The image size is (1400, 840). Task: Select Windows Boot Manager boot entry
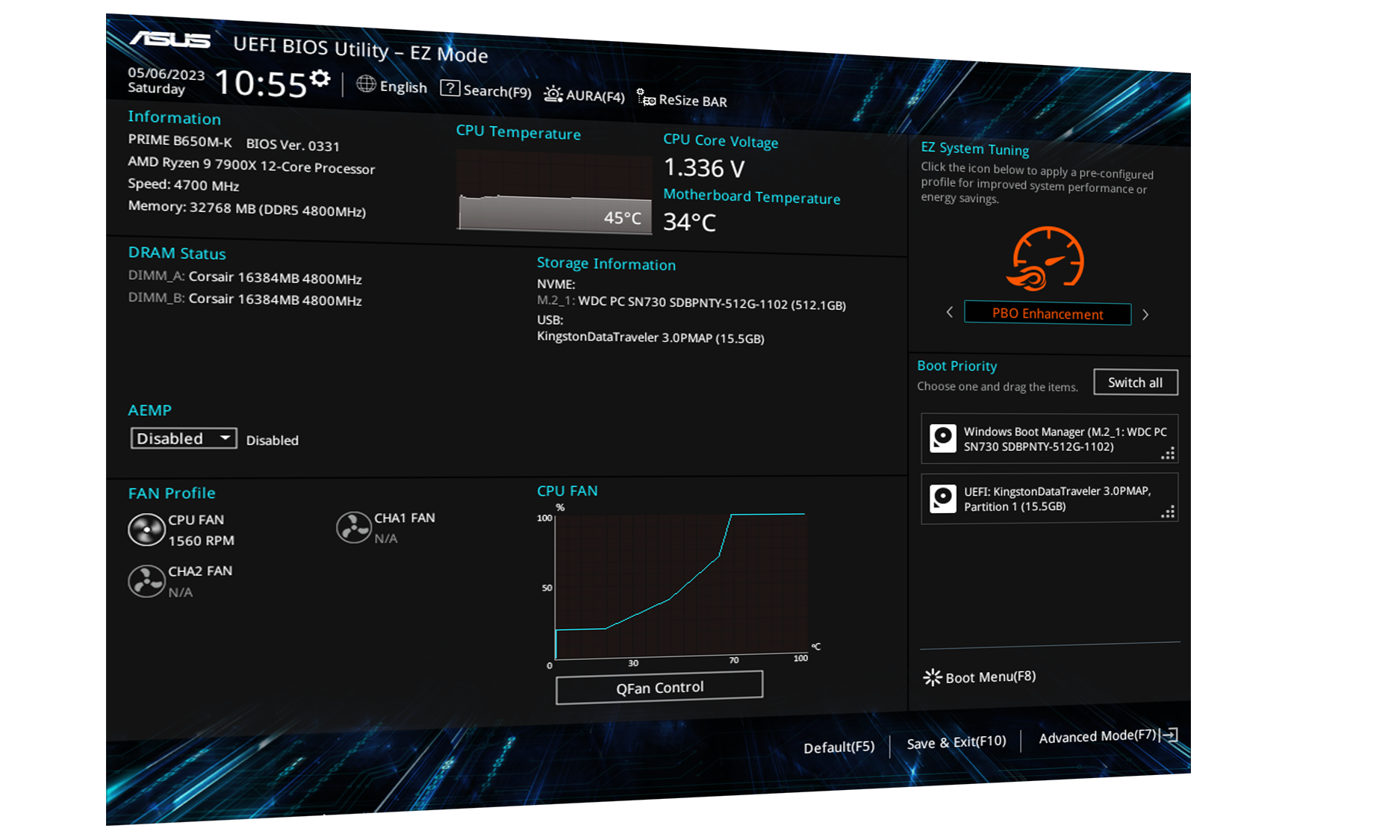[1050, 439]
